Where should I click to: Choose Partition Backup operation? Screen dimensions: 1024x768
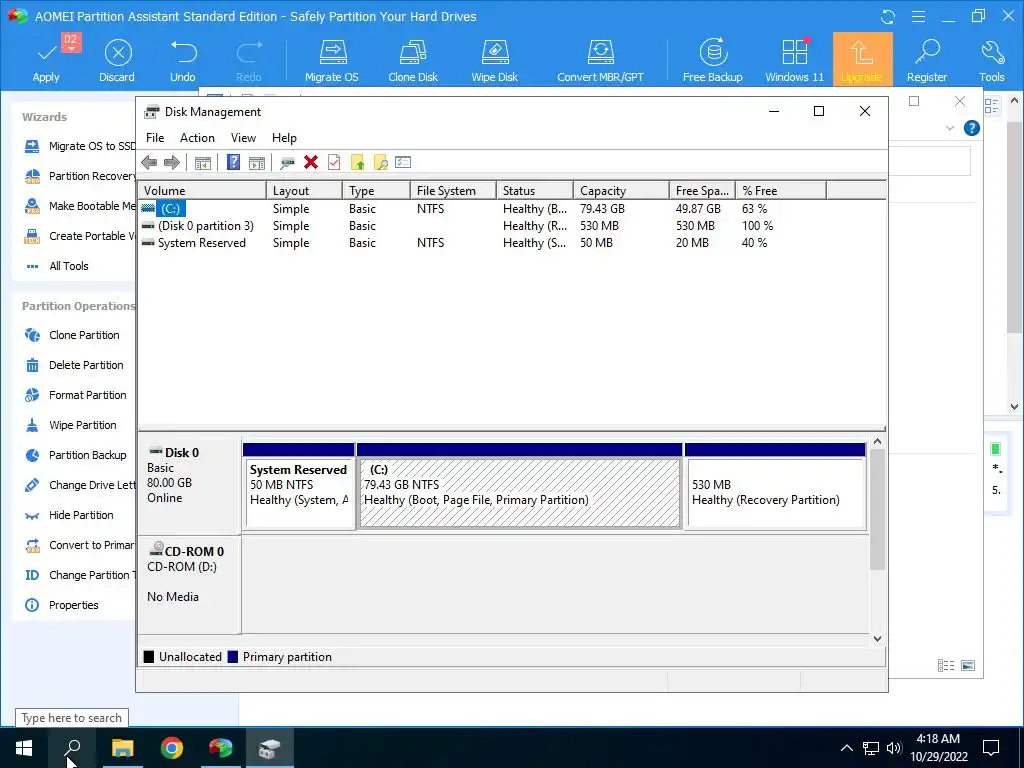76,455
